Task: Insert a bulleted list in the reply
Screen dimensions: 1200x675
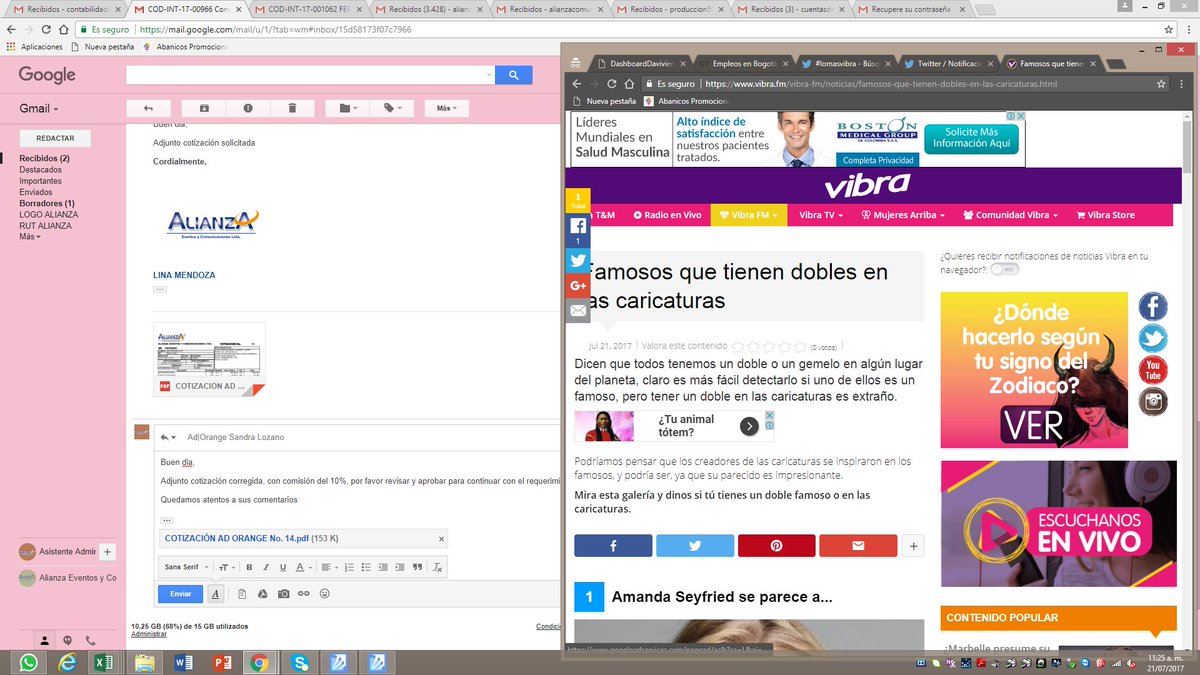Action: 367,567
